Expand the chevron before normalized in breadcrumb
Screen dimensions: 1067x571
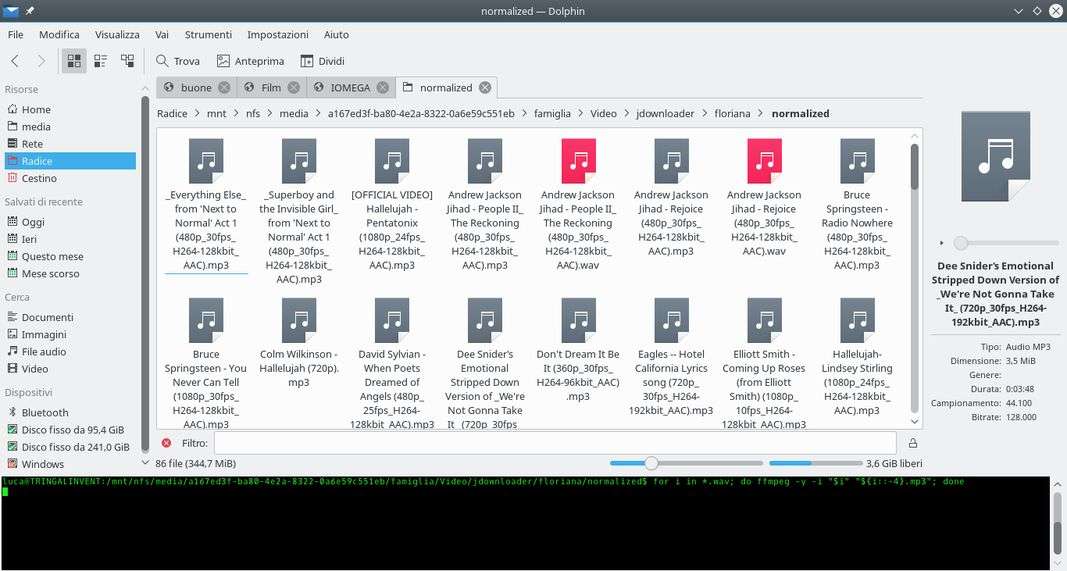pos(761,114)
